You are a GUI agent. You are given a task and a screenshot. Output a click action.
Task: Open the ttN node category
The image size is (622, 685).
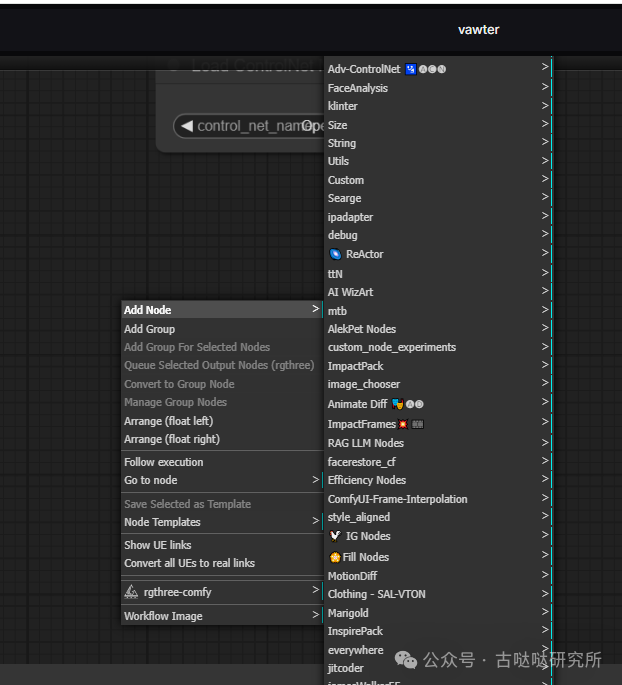pos(438,274)
